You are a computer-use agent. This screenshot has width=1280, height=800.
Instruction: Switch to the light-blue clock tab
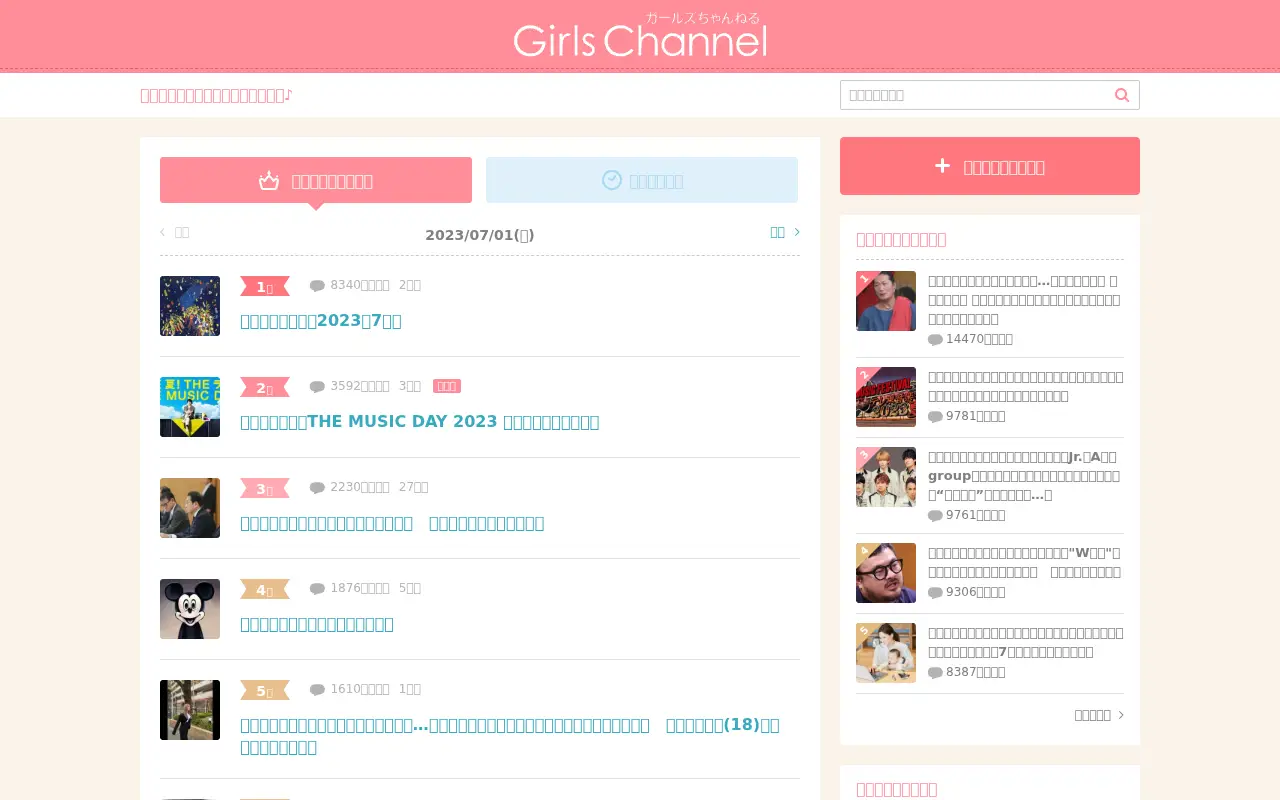pyautogui.click(x=642, y=180)
